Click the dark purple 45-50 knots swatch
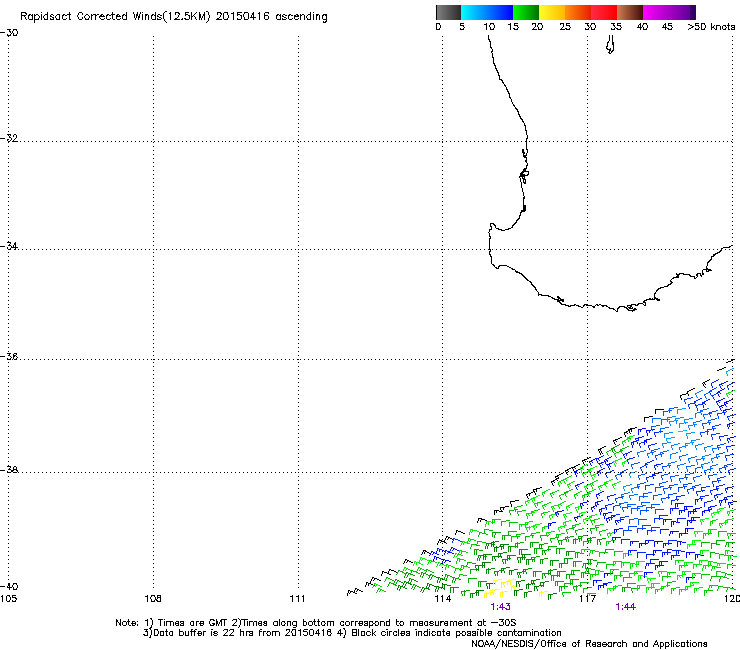The image size is (740, 650). click(682, 12)
